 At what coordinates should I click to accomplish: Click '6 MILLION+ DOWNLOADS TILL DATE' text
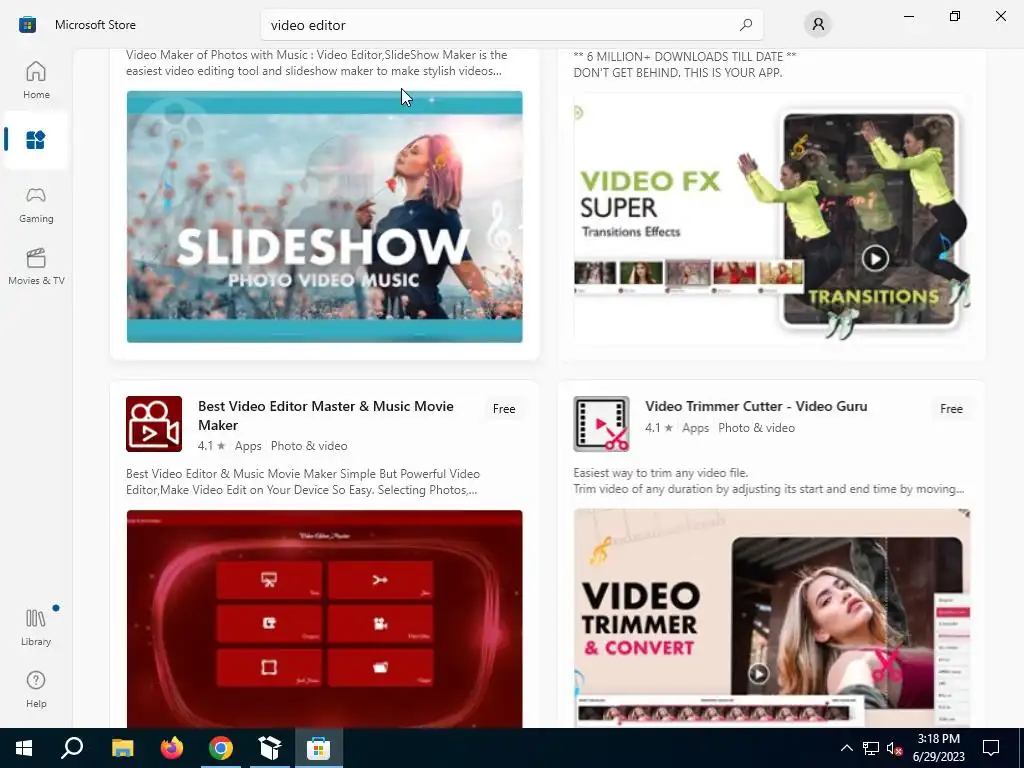coord(684,56)
